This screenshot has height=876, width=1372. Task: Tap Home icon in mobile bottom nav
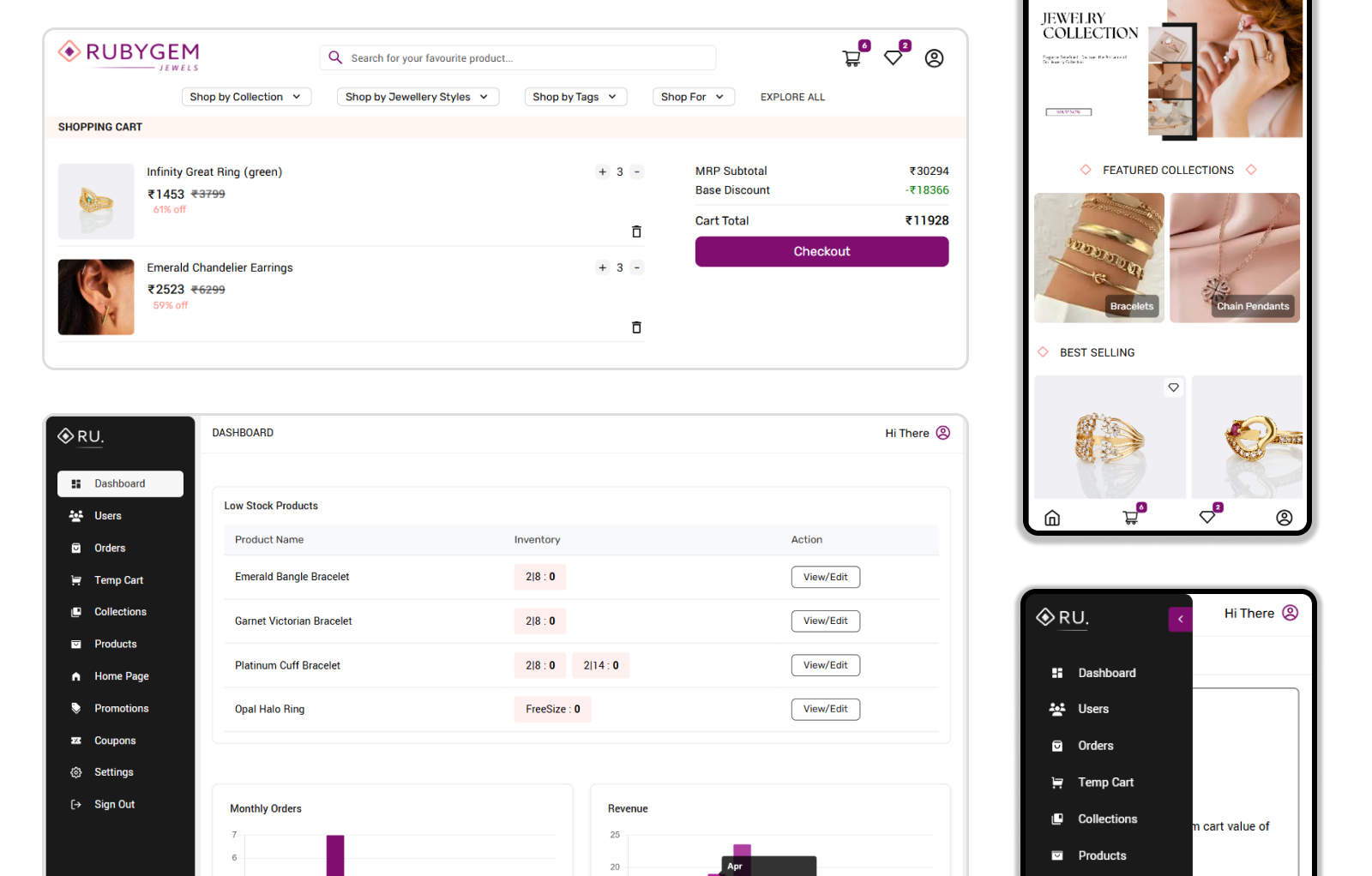(1052, 518)
